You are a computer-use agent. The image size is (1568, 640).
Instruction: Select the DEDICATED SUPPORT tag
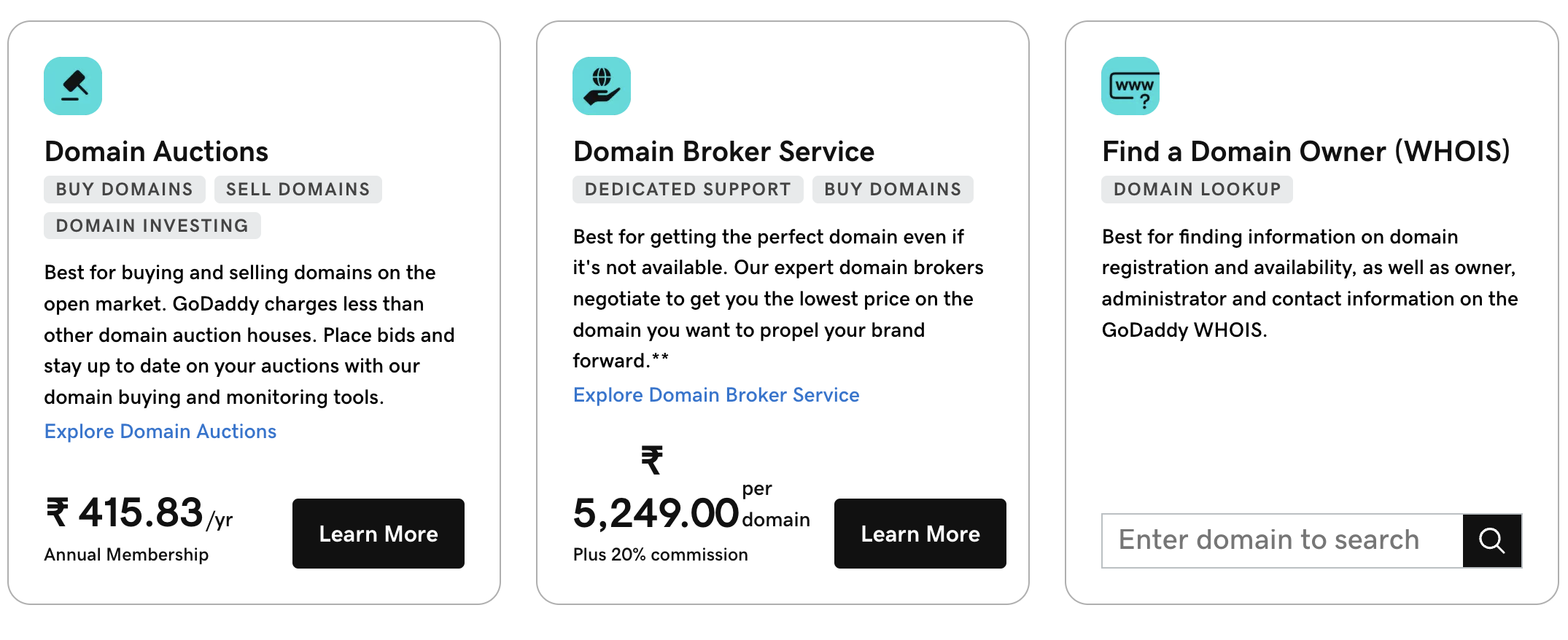click(x=686, y=189)
